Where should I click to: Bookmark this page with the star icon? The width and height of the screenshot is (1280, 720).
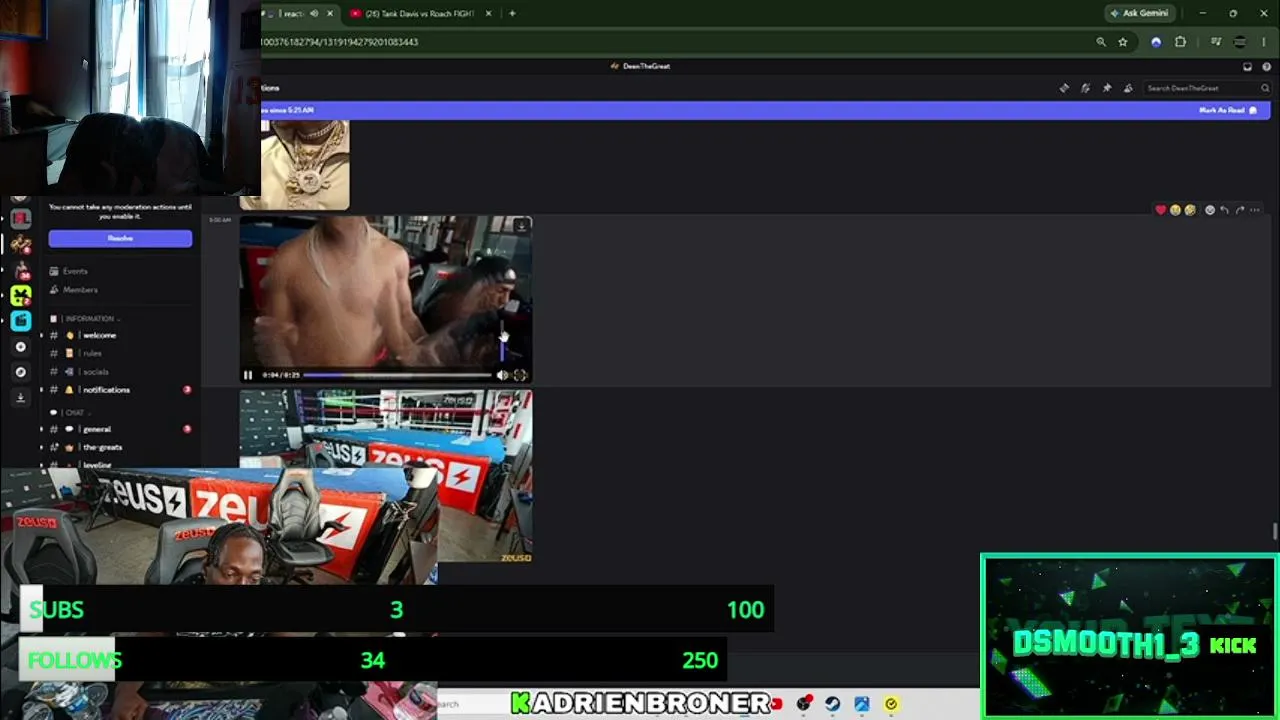click(1123, 42)
